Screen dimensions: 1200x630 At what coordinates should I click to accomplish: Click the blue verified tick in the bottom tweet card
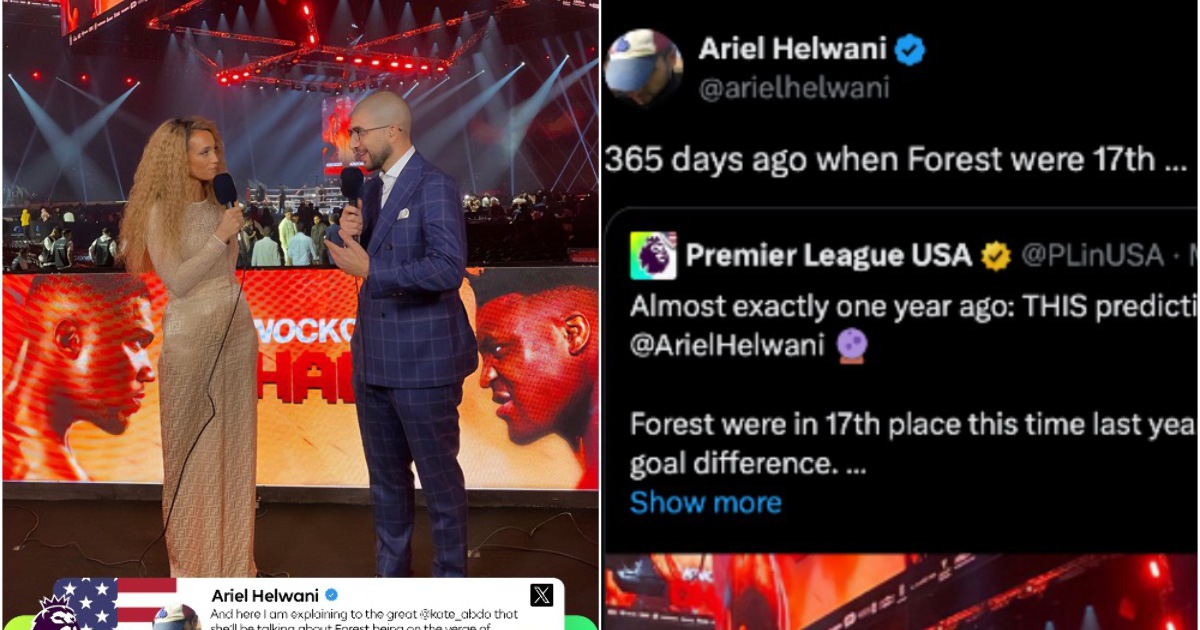pyautogui.click(x=332, y=596)
